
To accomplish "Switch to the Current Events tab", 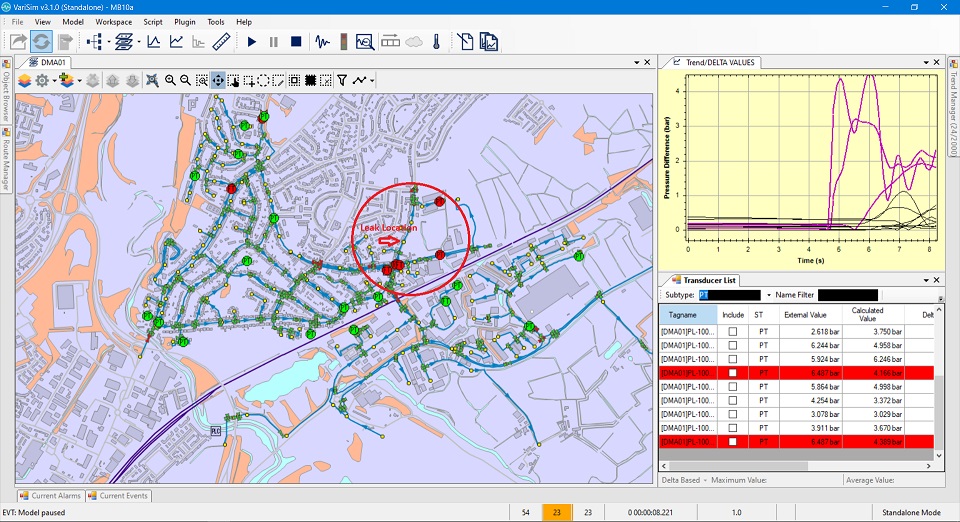I will [118, 495].
